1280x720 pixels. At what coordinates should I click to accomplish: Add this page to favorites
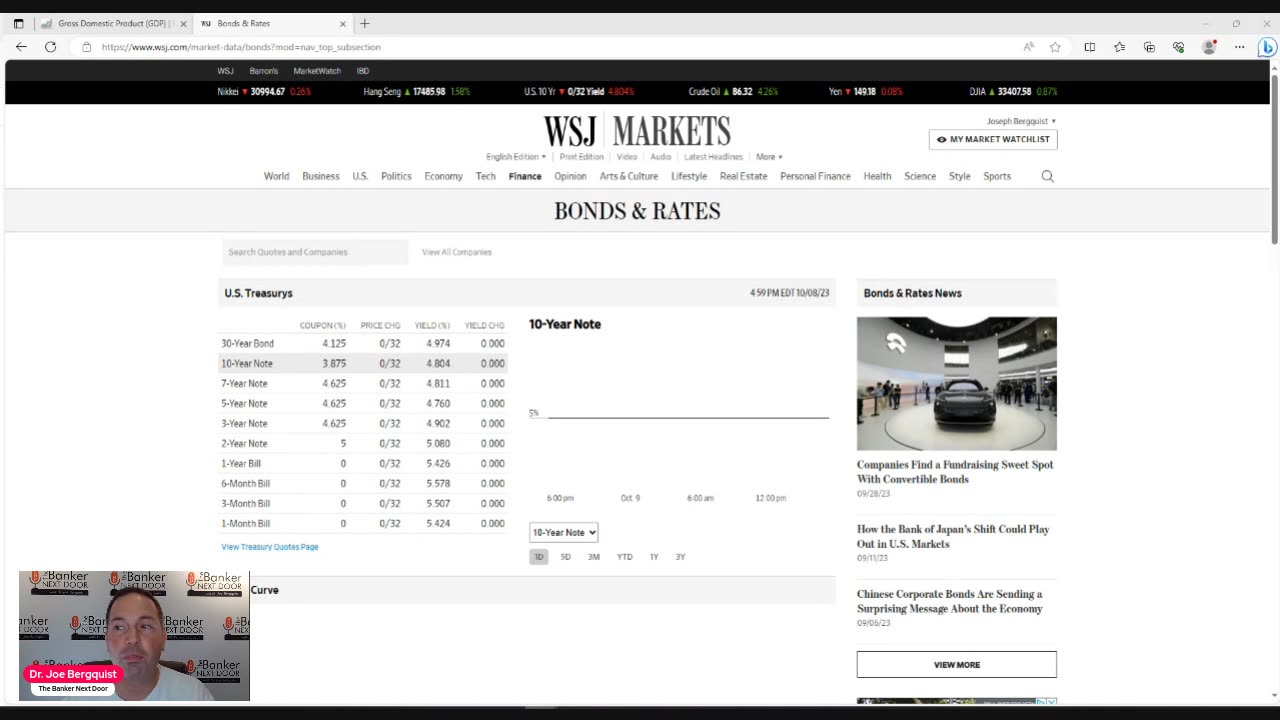click(1055, 47)
